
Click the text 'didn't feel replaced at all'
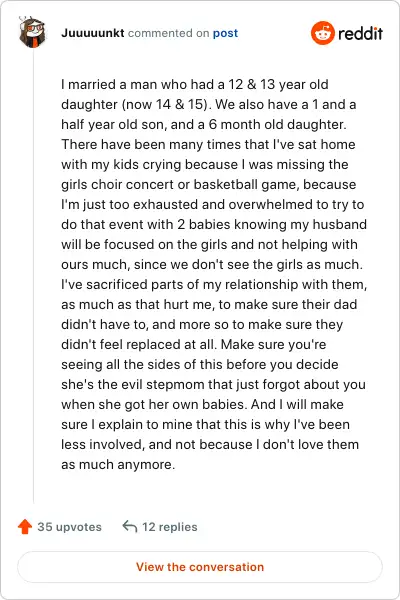tap(139, 344)
